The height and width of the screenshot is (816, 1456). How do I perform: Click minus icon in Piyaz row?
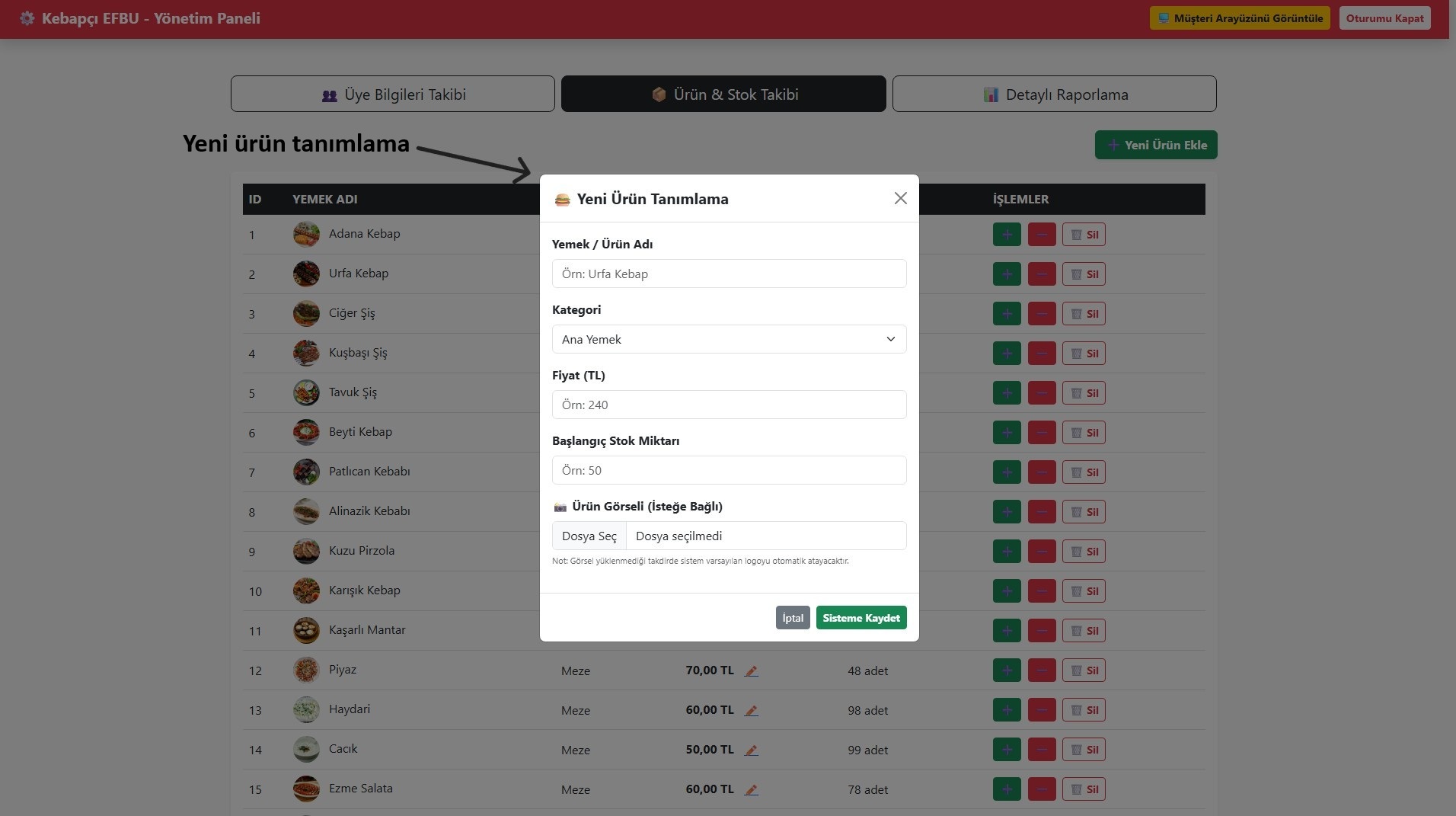point(1042,670)
